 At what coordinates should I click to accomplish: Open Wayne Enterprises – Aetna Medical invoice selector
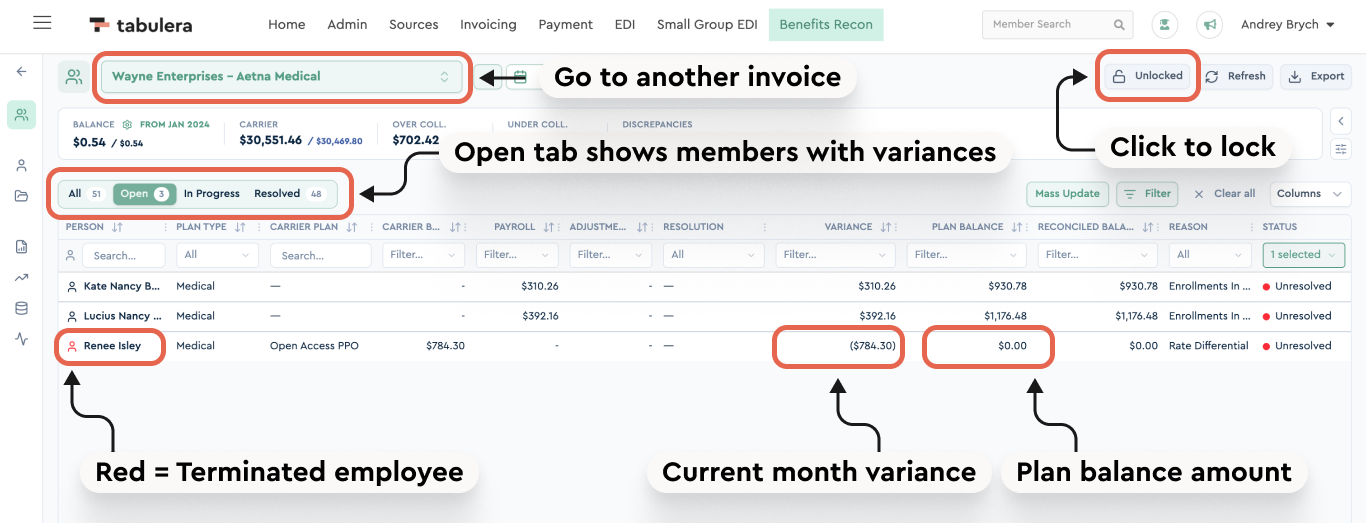pos(282,76)
